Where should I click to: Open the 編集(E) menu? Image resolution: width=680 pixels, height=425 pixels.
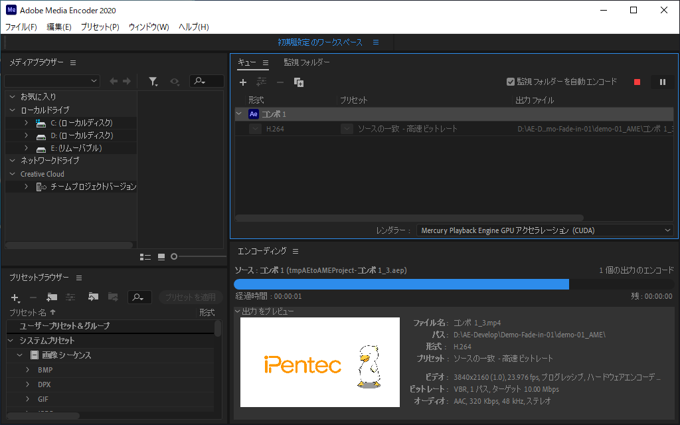pyautogui.click(x=59, y=27)
